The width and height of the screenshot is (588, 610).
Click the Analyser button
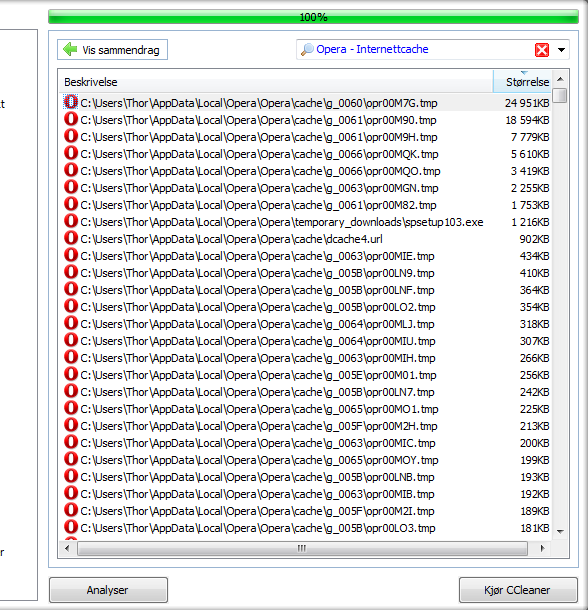(109, 590)
